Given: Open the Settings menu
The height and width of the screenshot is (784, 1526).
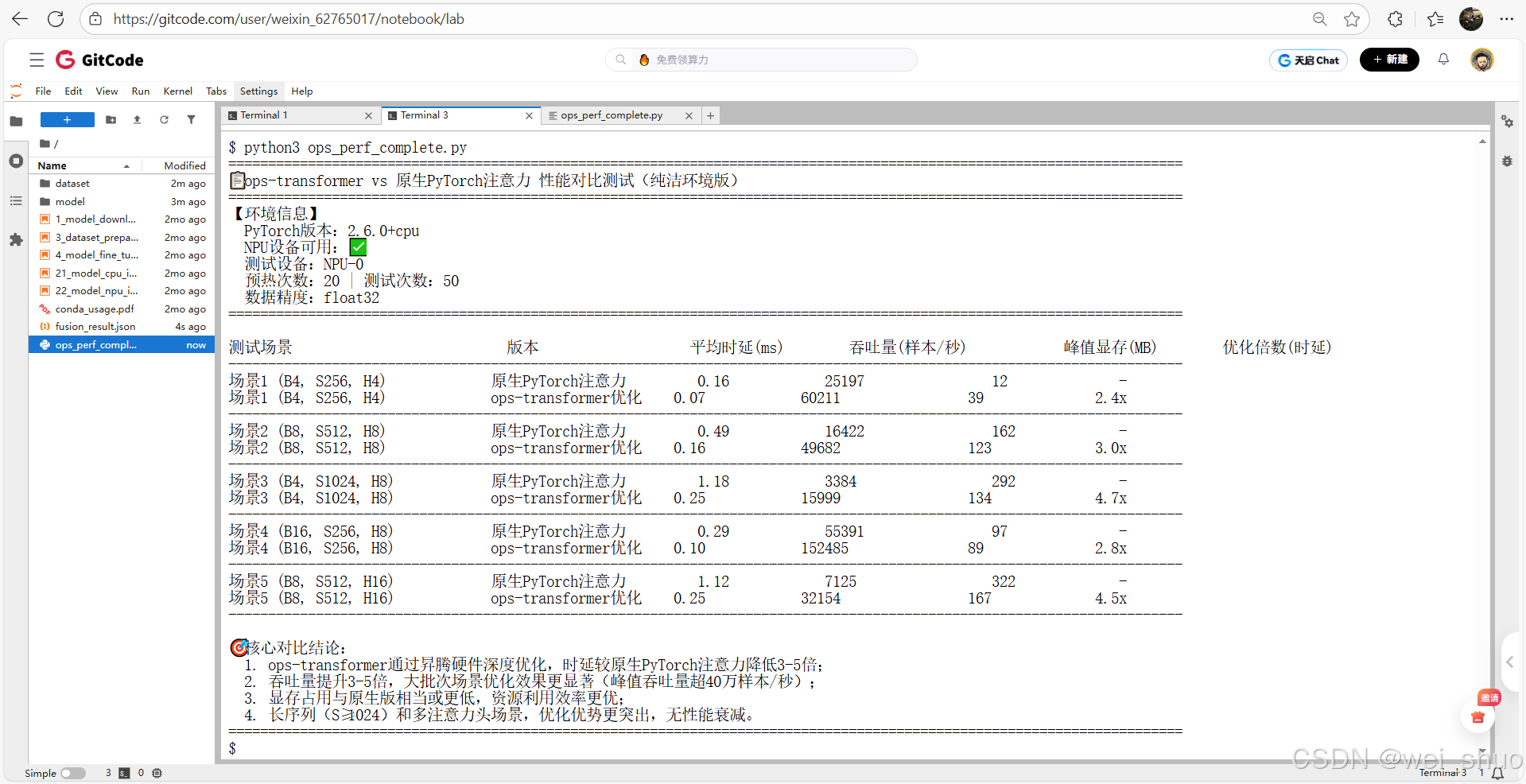Looking at the screenshot, I should click(258, 91).
